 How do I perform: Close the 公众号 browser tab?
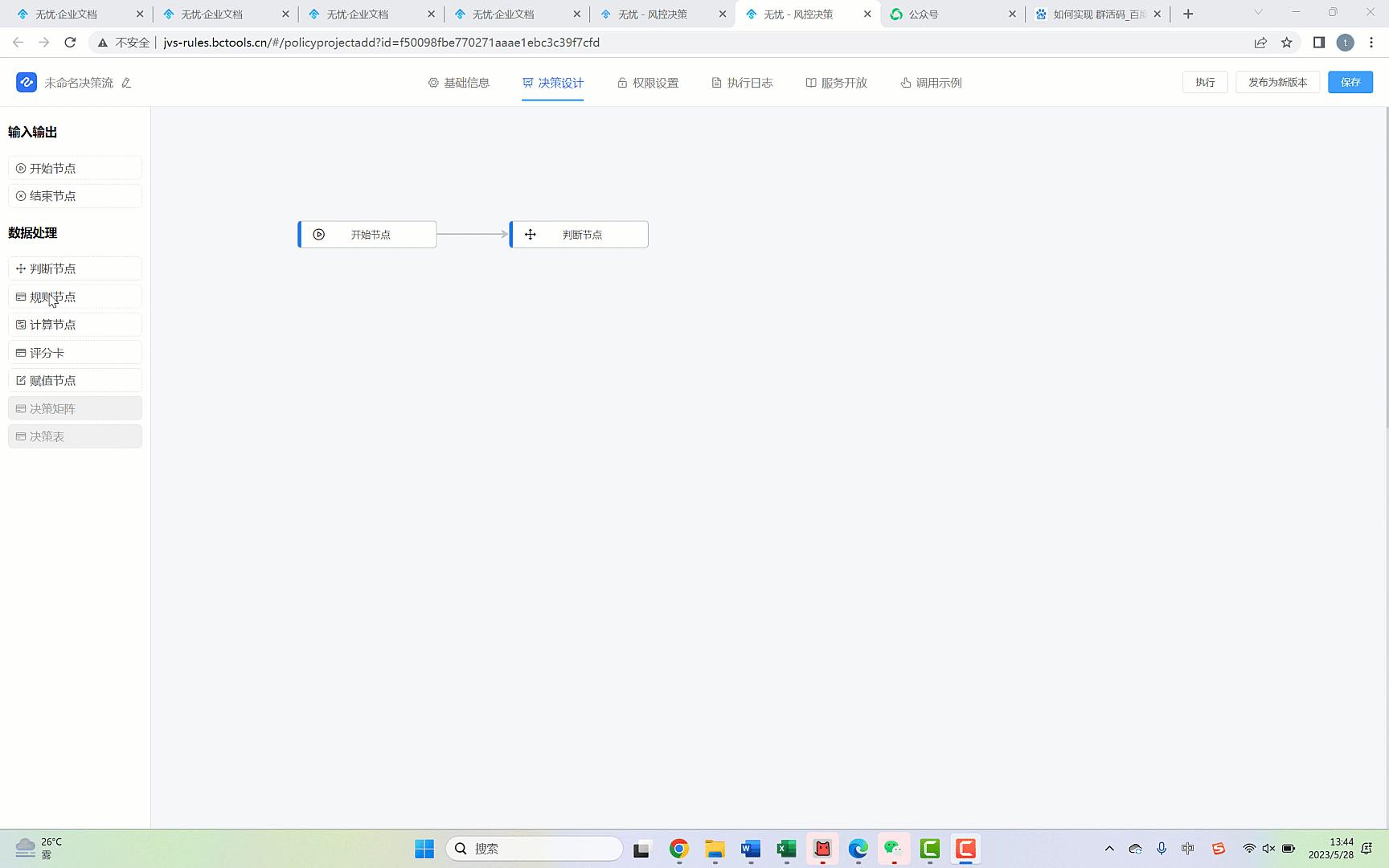(1012, 14)
